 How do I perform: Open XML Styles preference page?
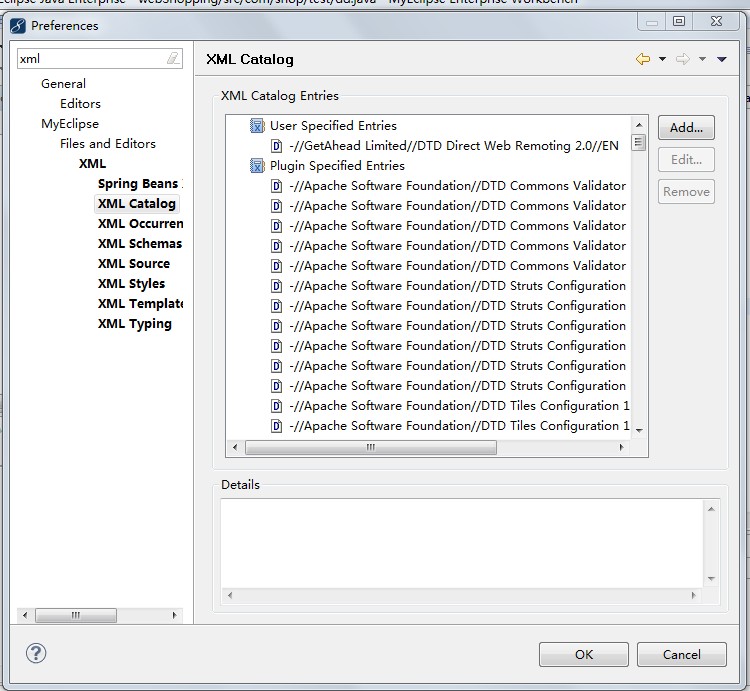(132, 284)
